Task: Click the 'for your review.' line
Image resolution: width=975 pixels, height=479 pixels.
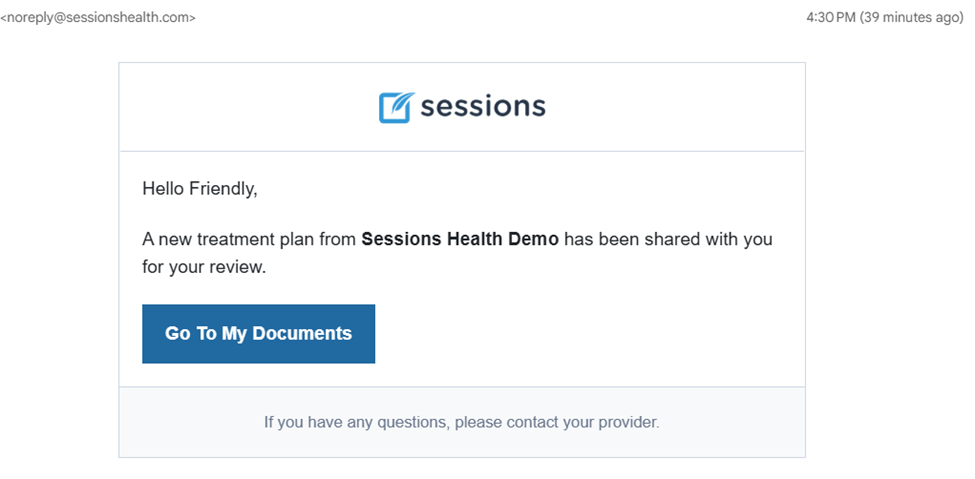Action: click(204, 268)
